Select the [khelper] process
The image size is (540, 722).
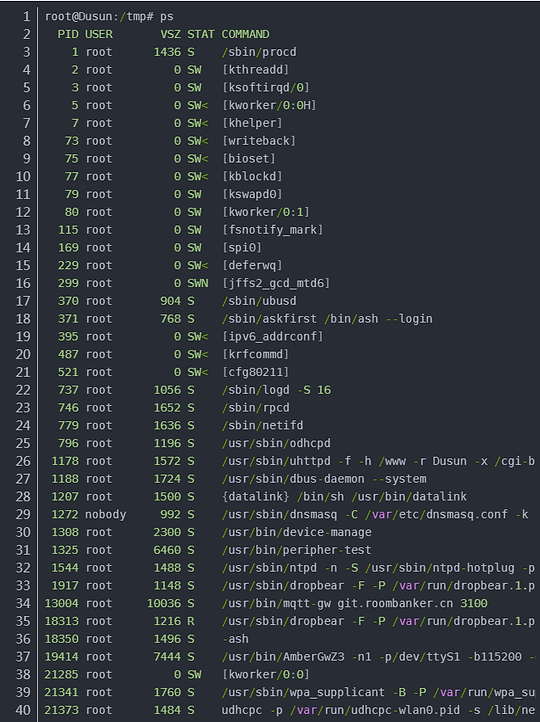[252, 123]
